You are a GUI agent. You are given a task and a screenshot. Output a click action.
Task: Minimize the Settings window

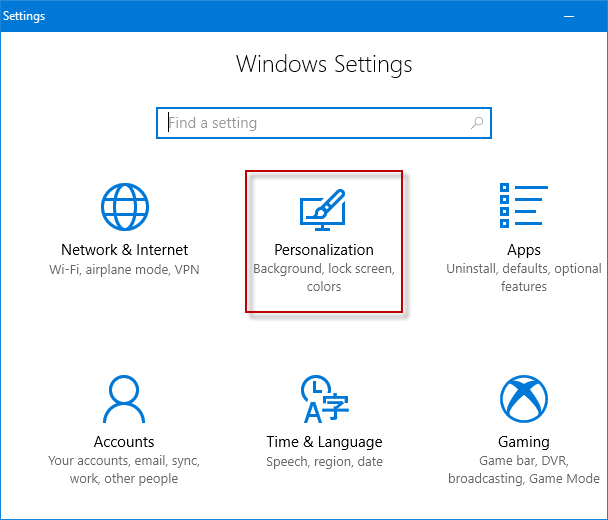(569, 16)
